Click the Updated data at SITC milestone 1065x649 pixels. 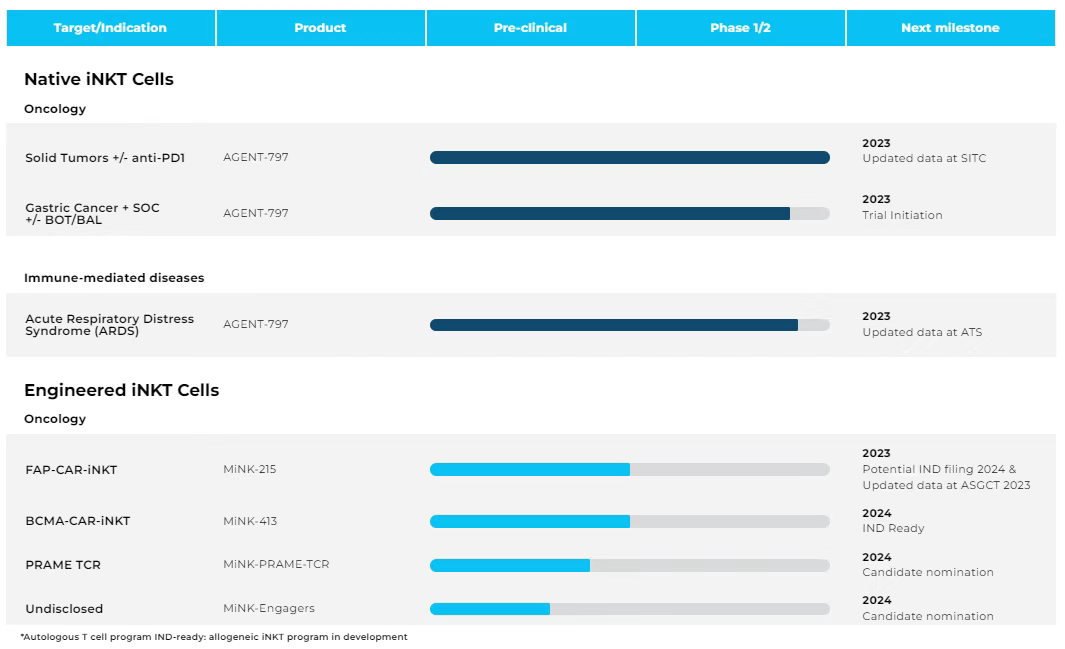tap(924, 158)
